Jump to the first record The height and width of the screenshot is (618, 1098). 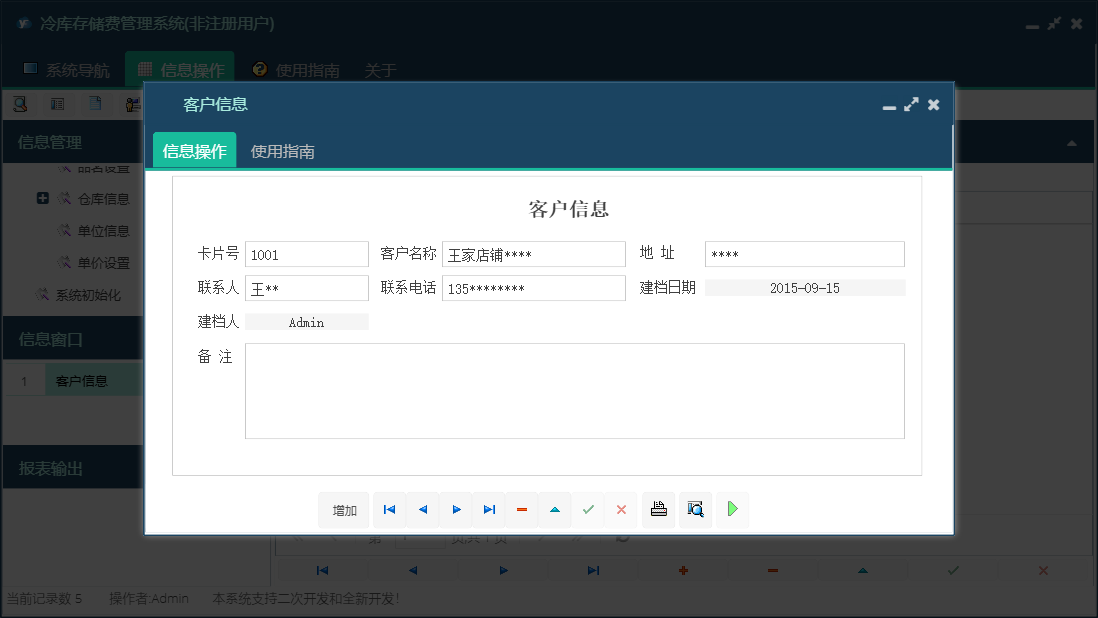pos(389,509)
